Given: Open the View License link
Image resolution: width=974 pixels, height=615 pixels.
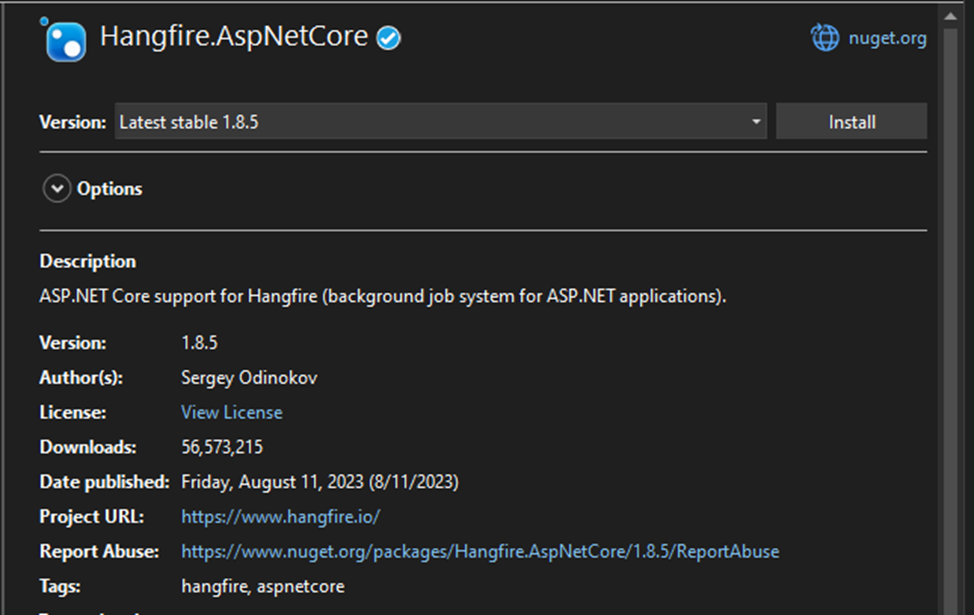Looking at the screenshot, I should [231, 412].
